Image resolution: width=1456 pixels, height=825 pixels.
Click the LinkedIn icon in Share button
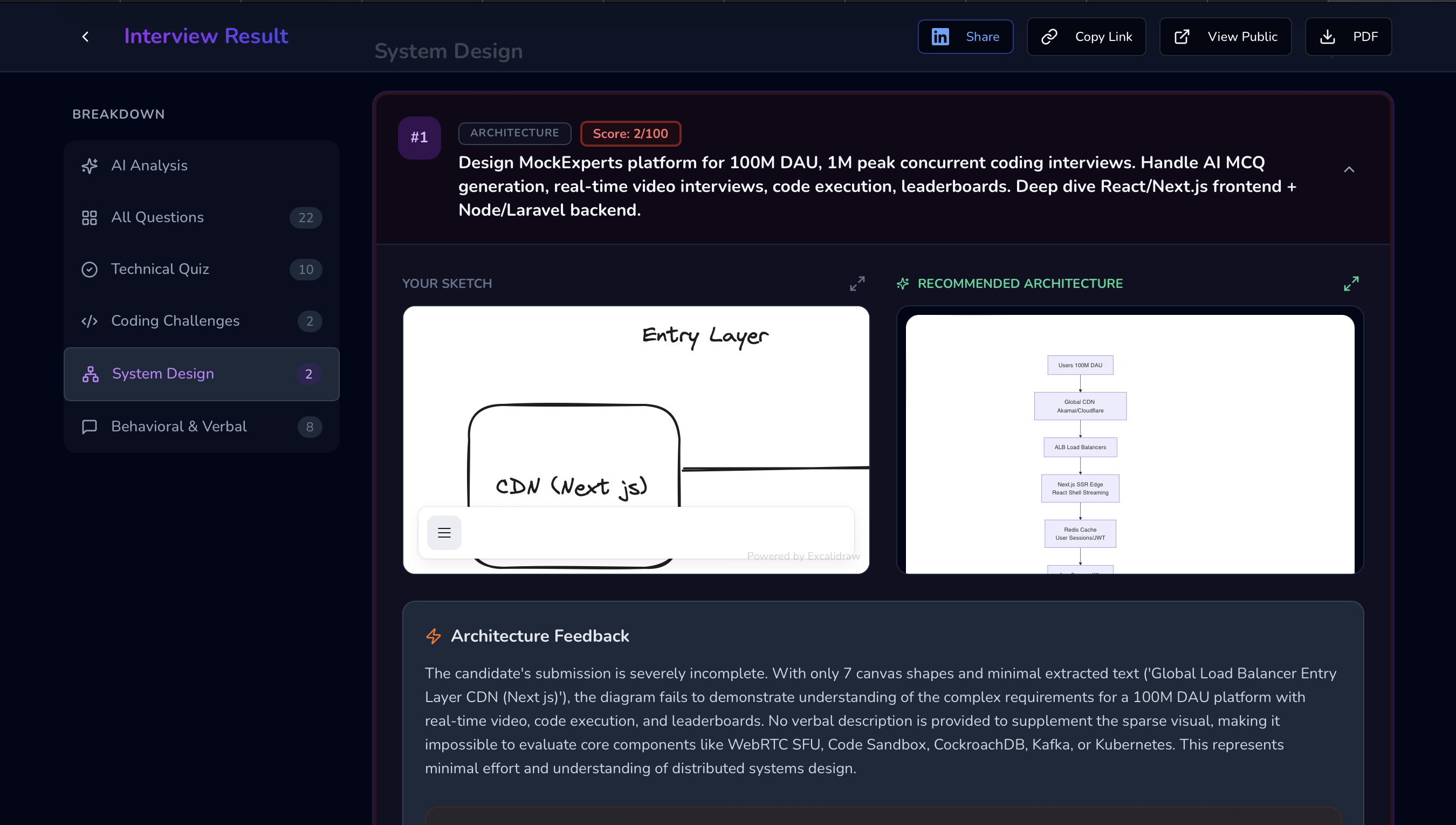940,36
